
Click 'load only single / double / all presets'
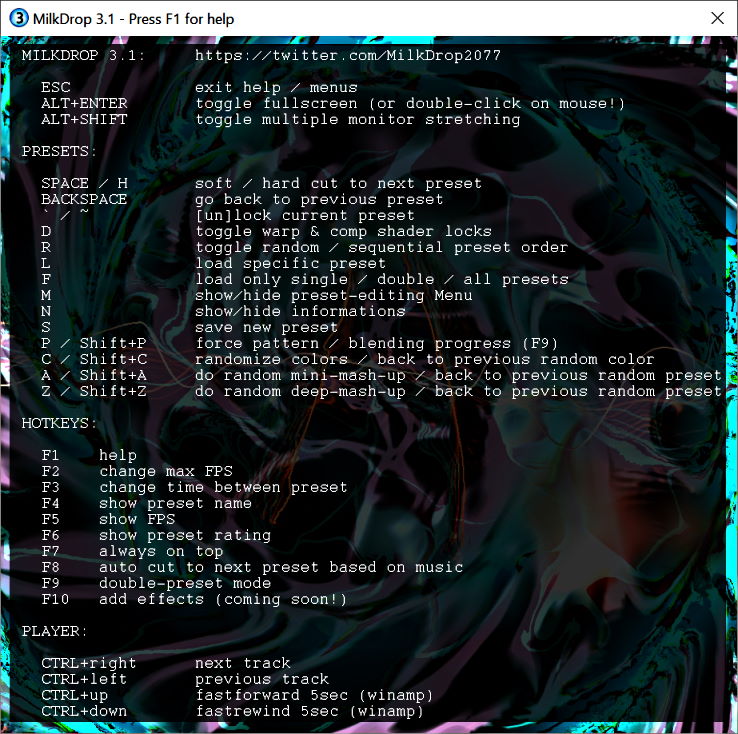coord(382,279)
